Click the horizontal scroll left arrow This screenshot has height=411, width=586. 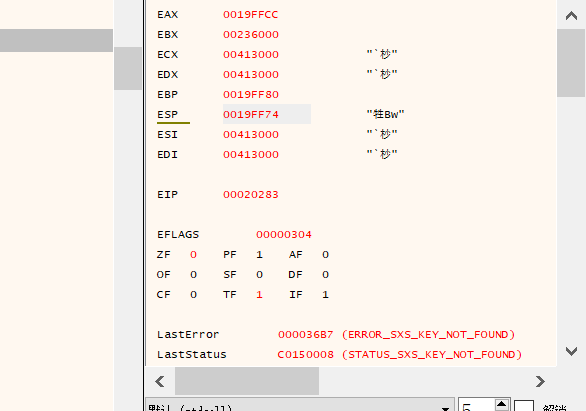click(x=160, y=381)
